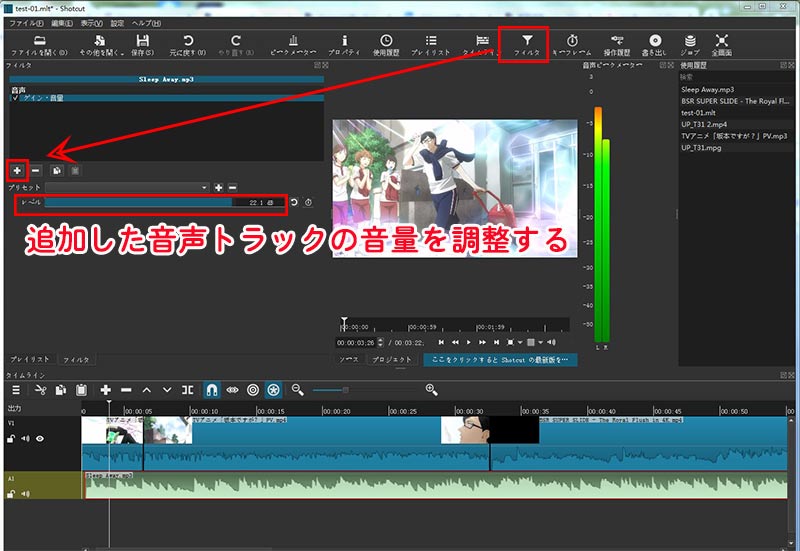Click the Export (書き出し) toolbar icon

coord(655,45)
